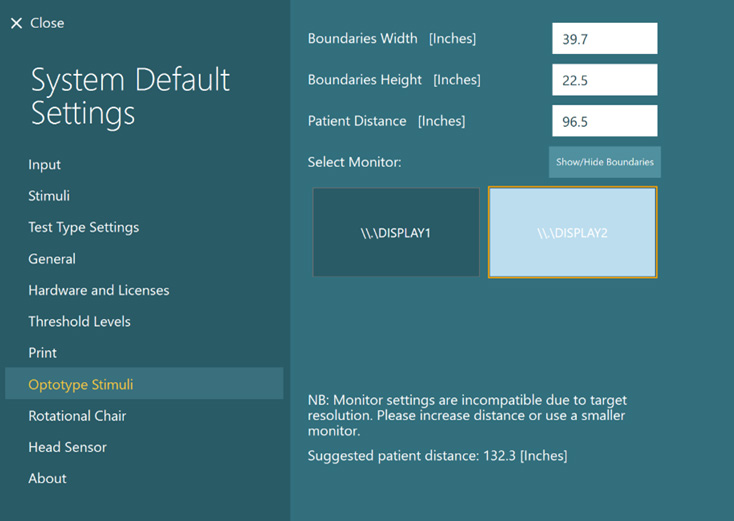
Task: Click the monitor settings incompatible warning text
Action: pyautogui.click(x=467, y=415)
